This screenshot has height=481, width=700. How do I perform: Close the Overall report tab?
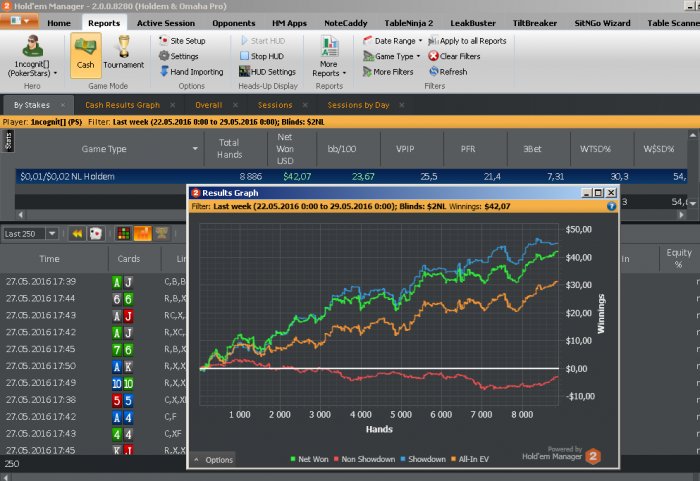(235, 105)
